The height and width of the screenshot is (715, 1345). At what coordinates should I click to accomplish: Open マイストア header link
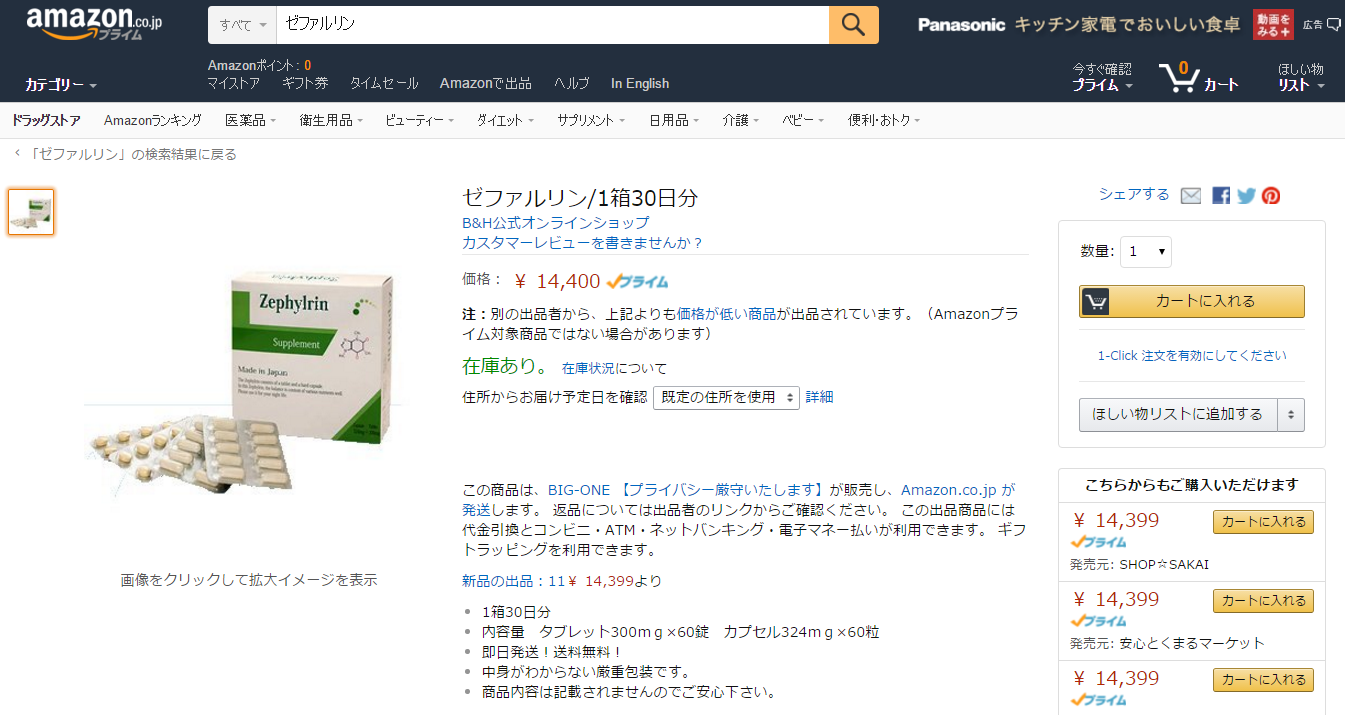point(234,84)
